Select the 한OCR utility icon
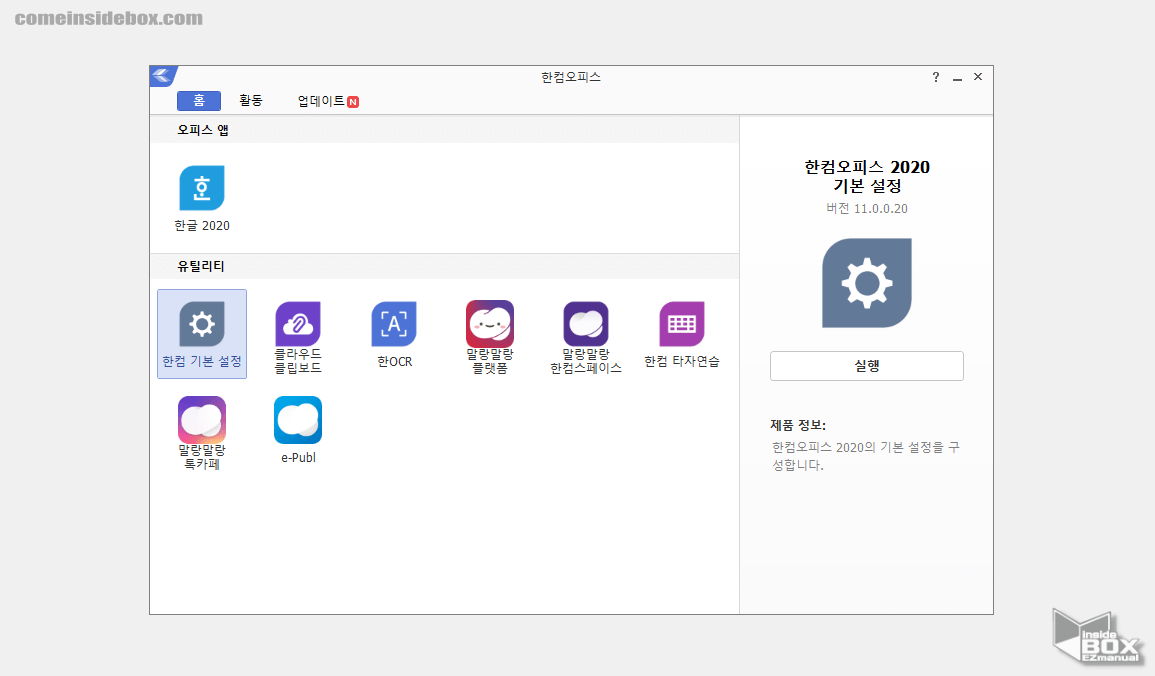Screen dimensions: 1155x676 [x=394, y=324]
